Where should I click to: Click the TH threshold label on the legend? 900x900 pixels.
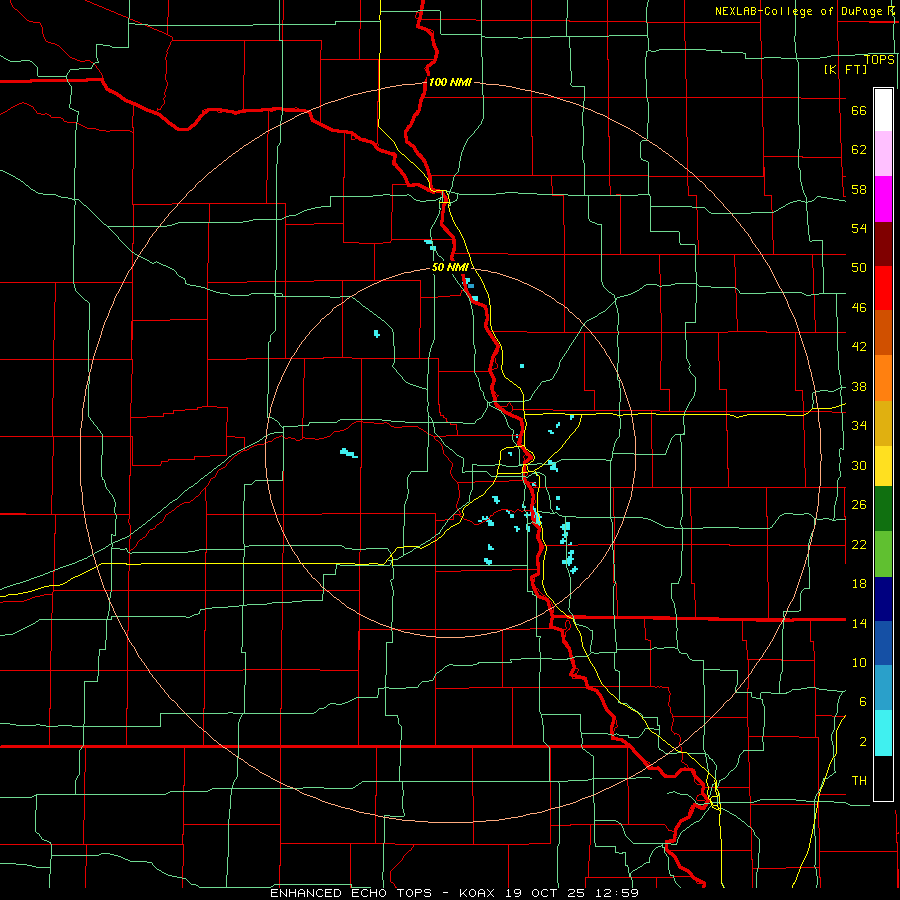[x=859, y=781]
